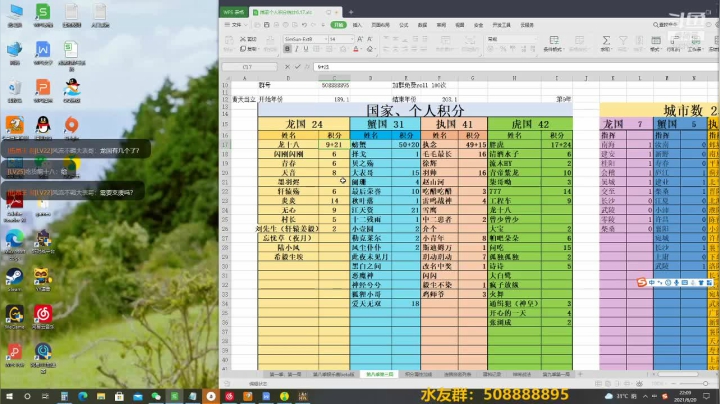
Task: Select column header H
Action: tap(514, 78)
